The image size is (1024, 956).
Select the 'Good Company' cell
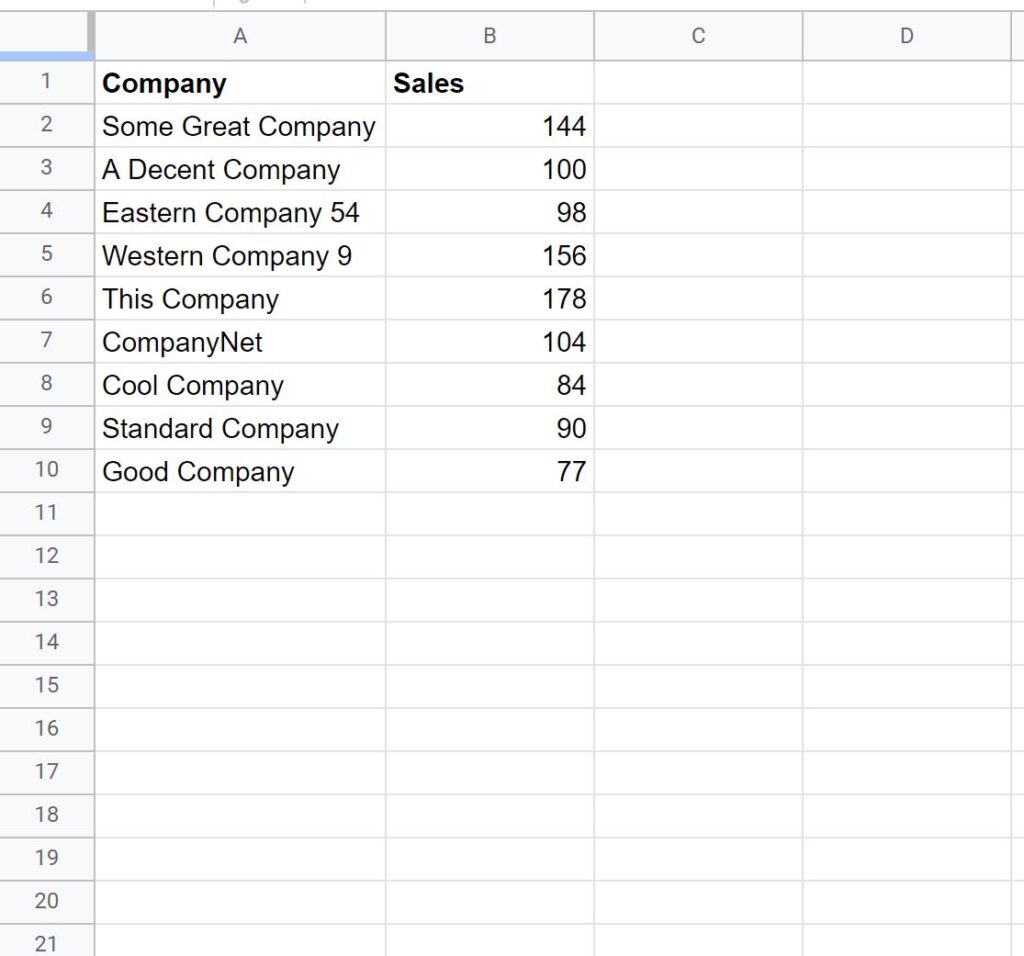(240, 471)
